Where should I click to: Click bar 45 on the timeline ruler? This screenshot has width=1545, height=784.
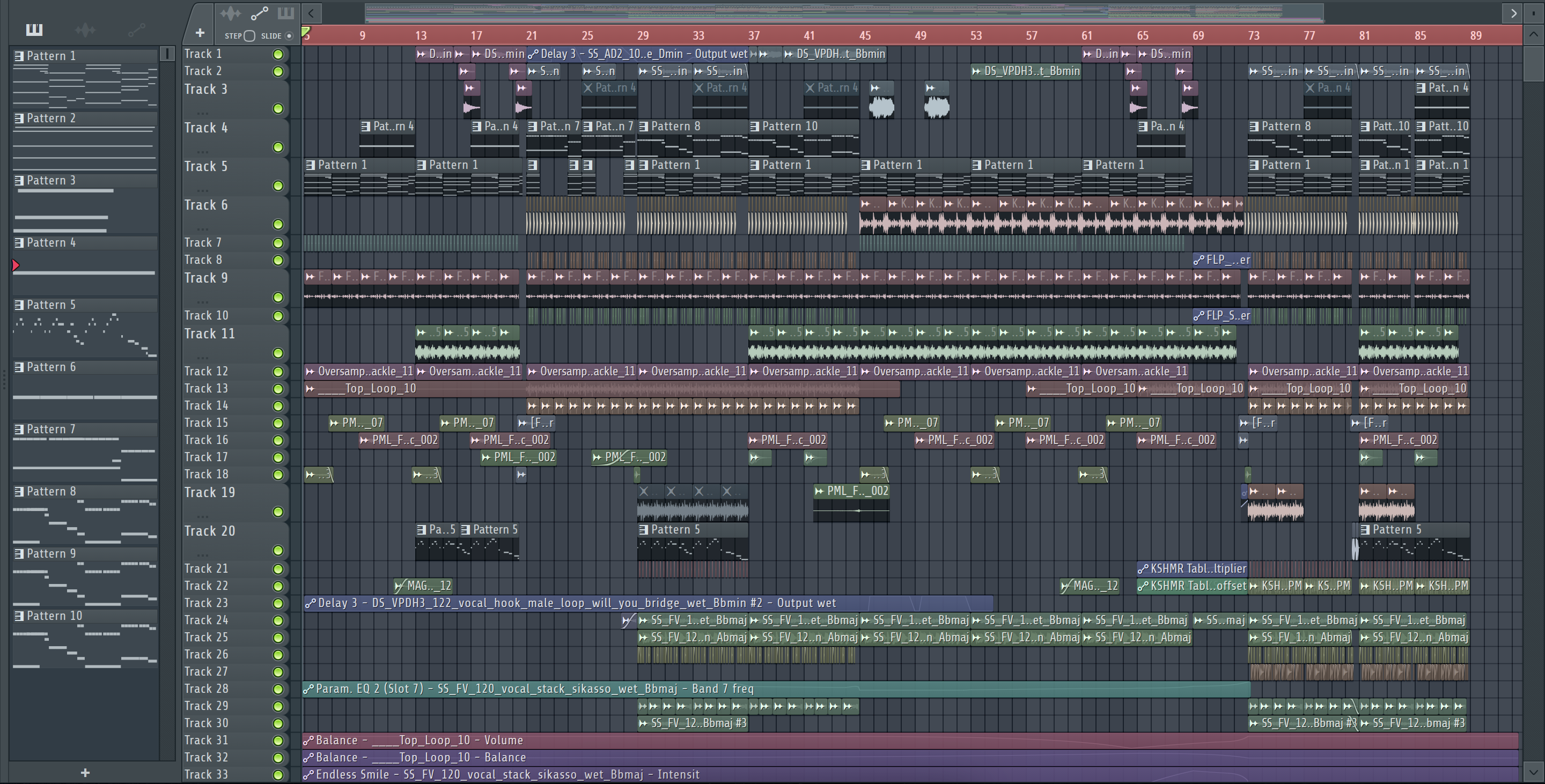pyautogui.click(x=864, y=36)
